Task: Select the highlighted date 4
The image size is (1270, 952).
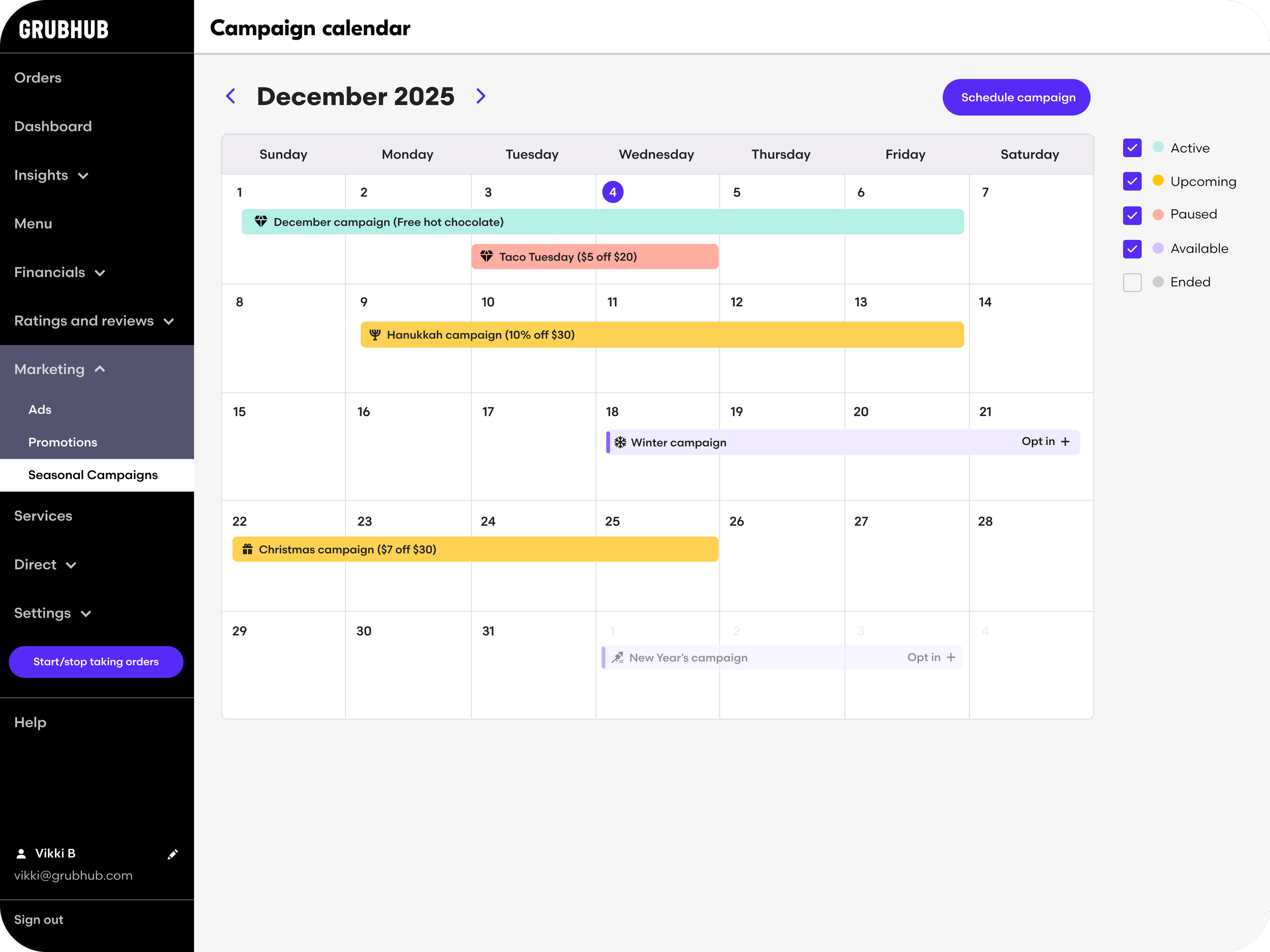Action: click(x=613, y=193)
